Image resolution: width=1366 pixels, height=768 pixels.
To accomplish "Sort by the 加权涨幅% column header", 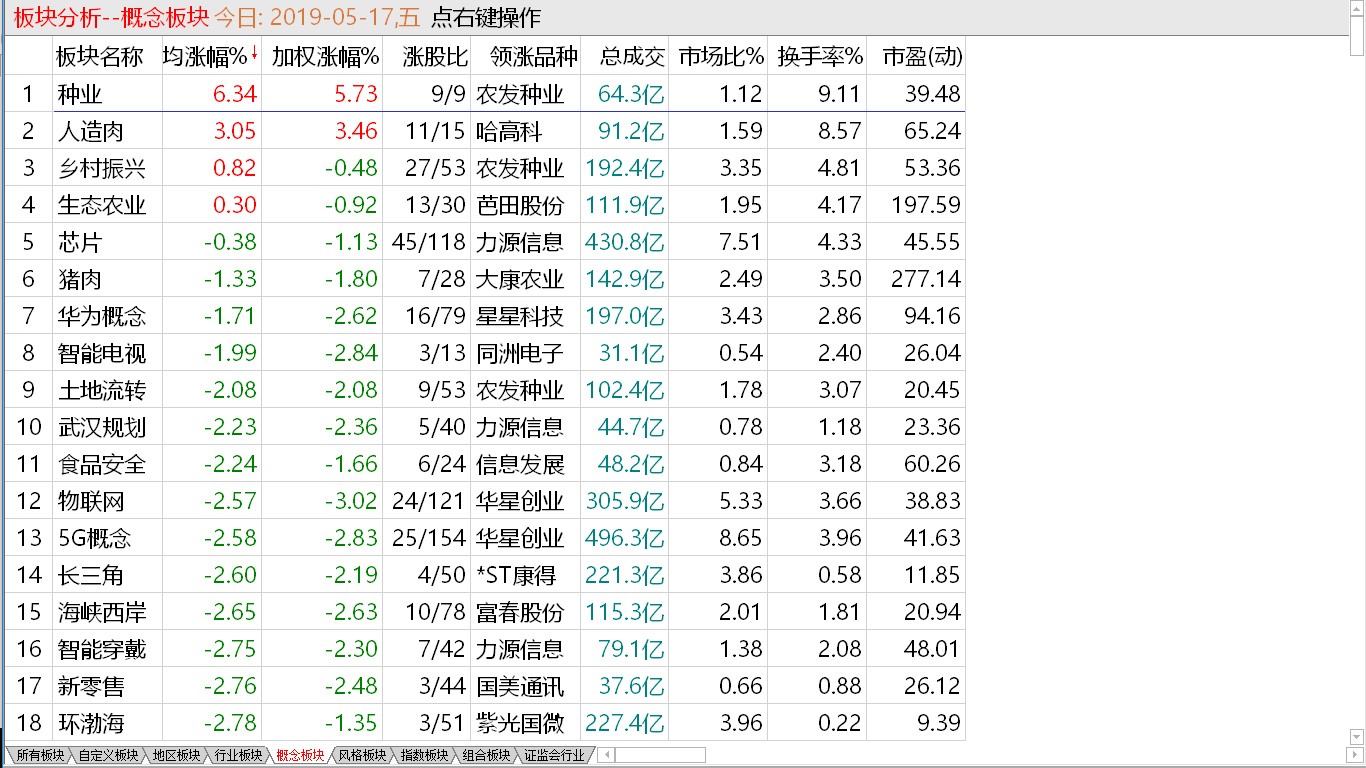I will coord(325,57).
